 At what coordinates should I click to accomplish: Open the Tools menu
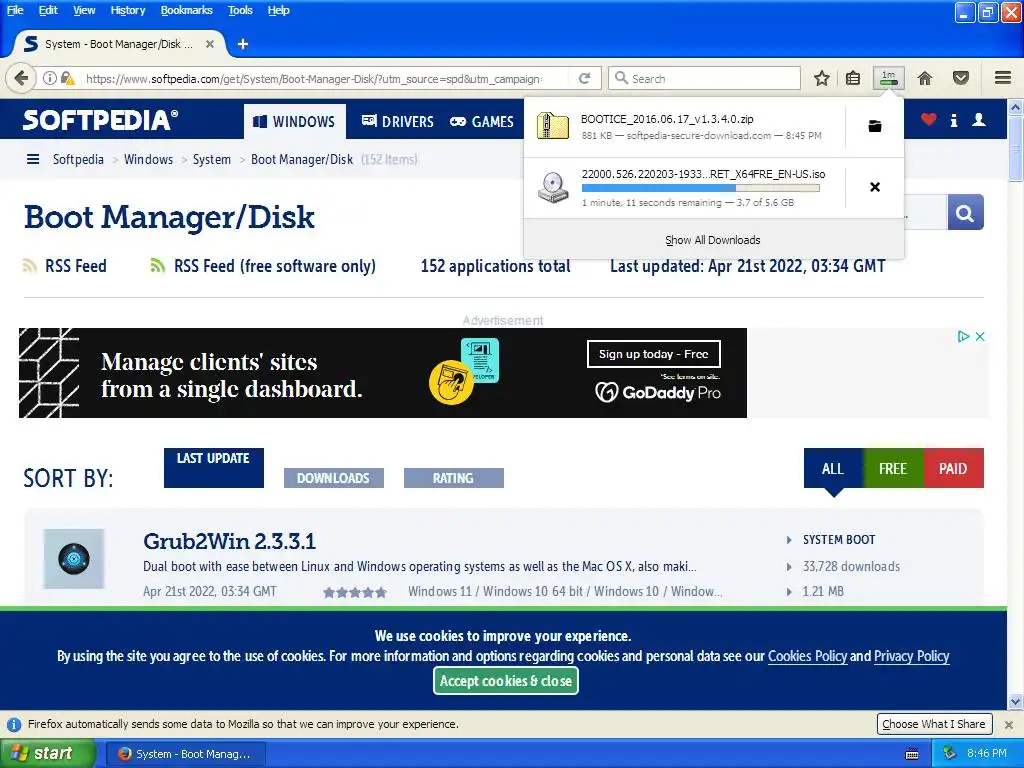click(x=240, y=10)
